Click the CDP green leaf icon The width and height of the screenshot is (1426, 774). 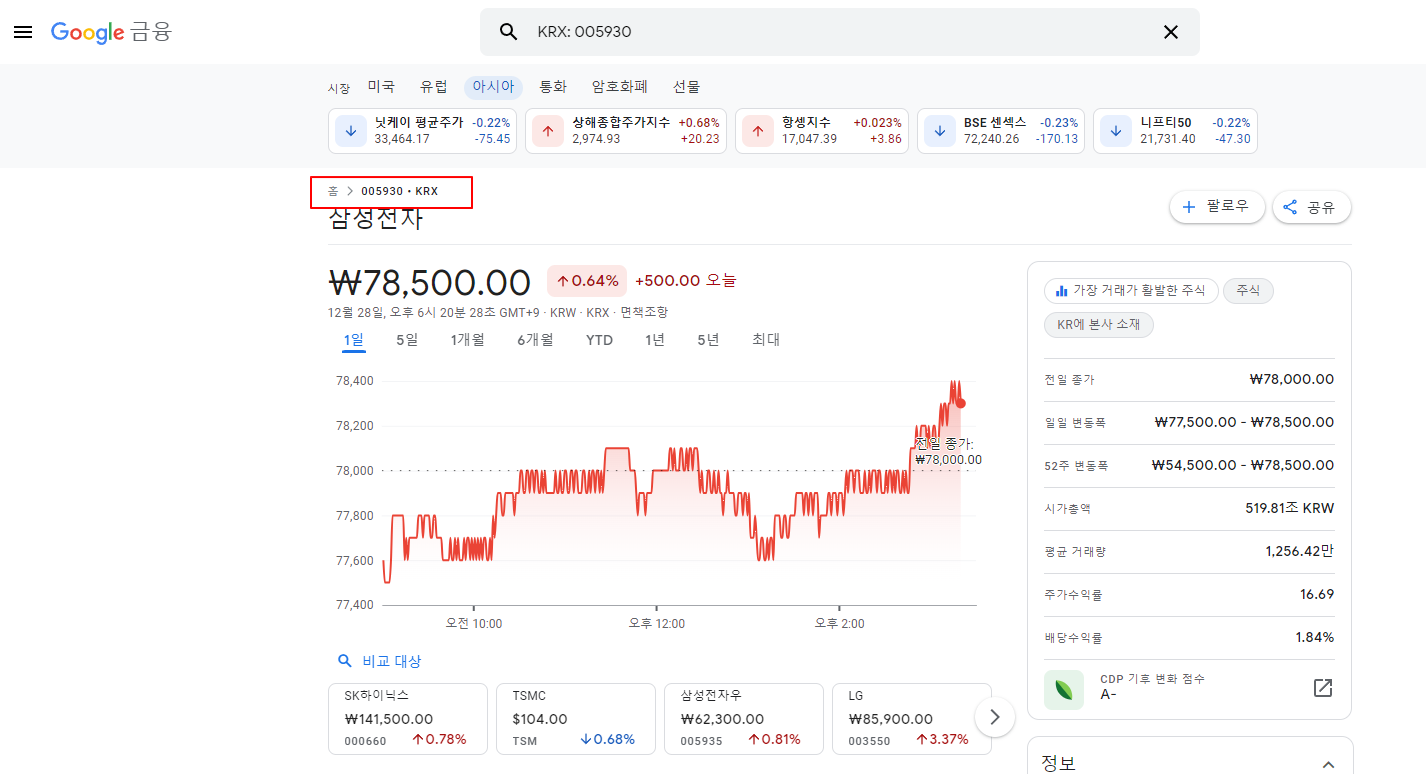pos(1064,689)
